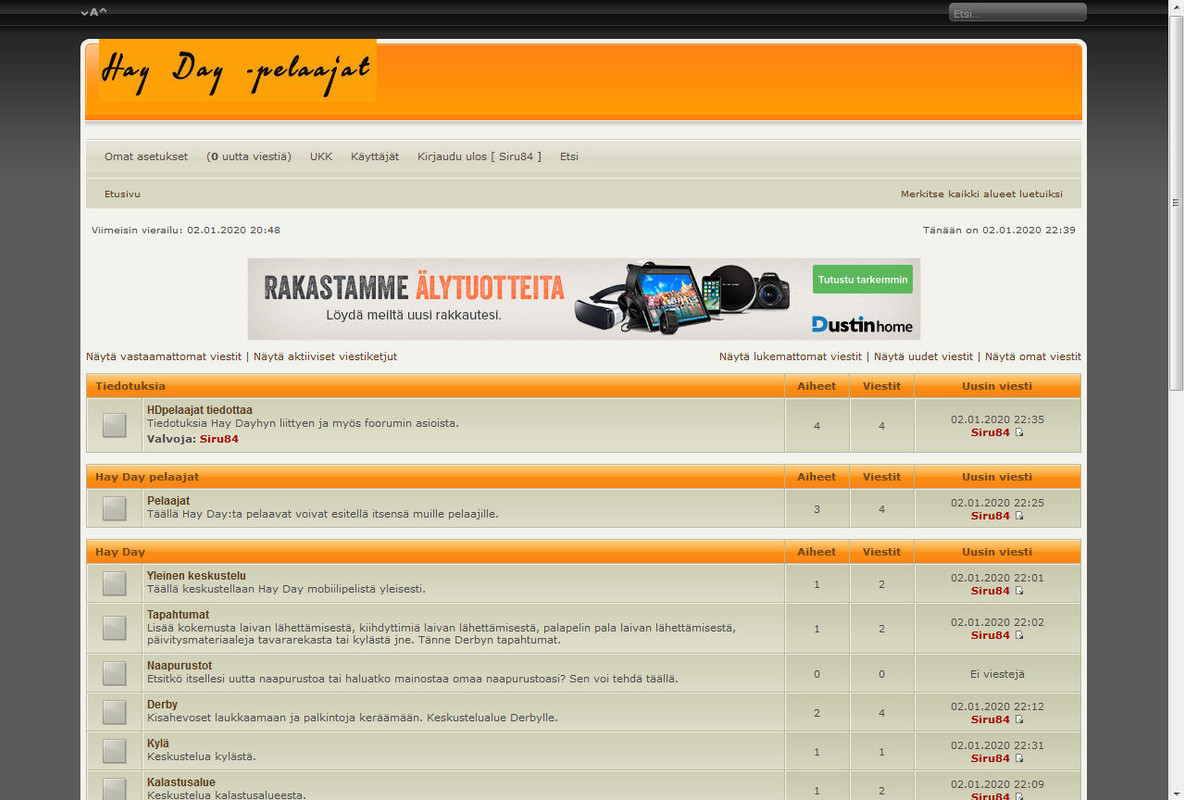Open latest post icon in Tapahtumat row
Viewport: 1184px width, 800px height.
click(x=1019, y=635)
